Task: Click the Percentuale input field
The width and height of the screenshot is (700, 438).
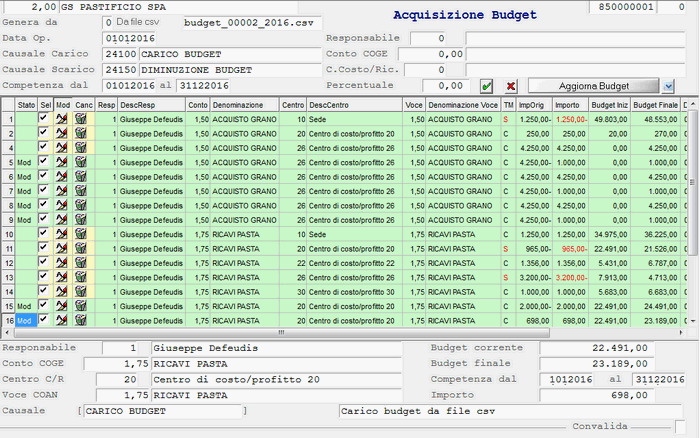Action: 444,86
